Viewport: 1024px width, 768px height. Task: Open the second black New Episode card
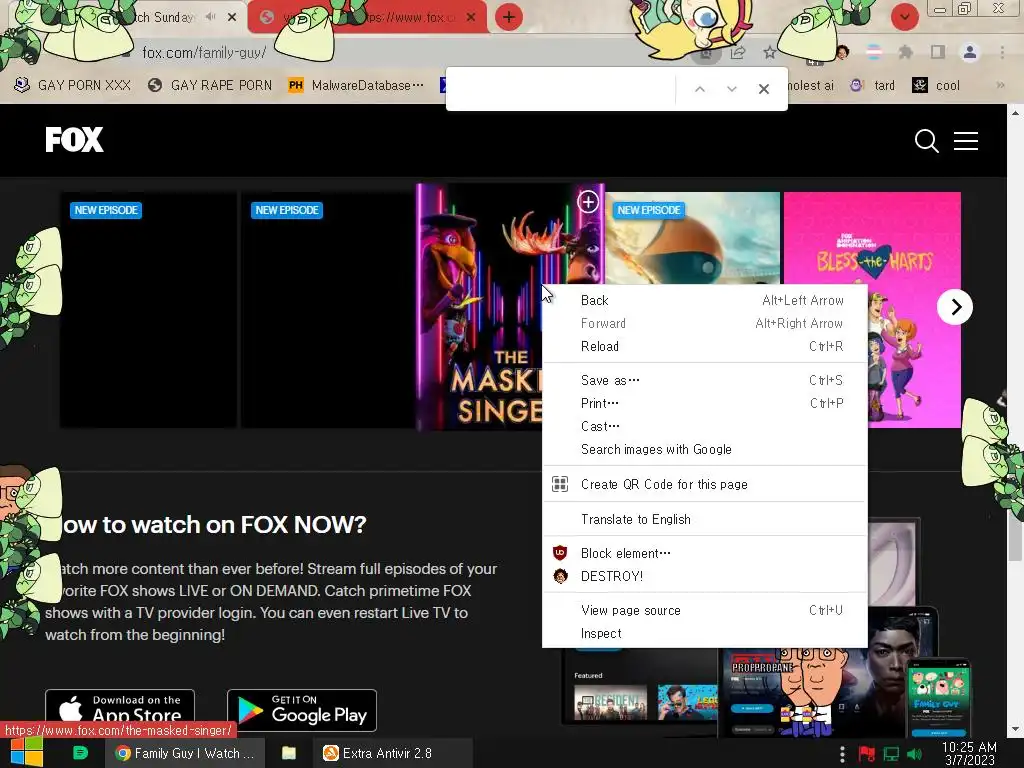328,310
